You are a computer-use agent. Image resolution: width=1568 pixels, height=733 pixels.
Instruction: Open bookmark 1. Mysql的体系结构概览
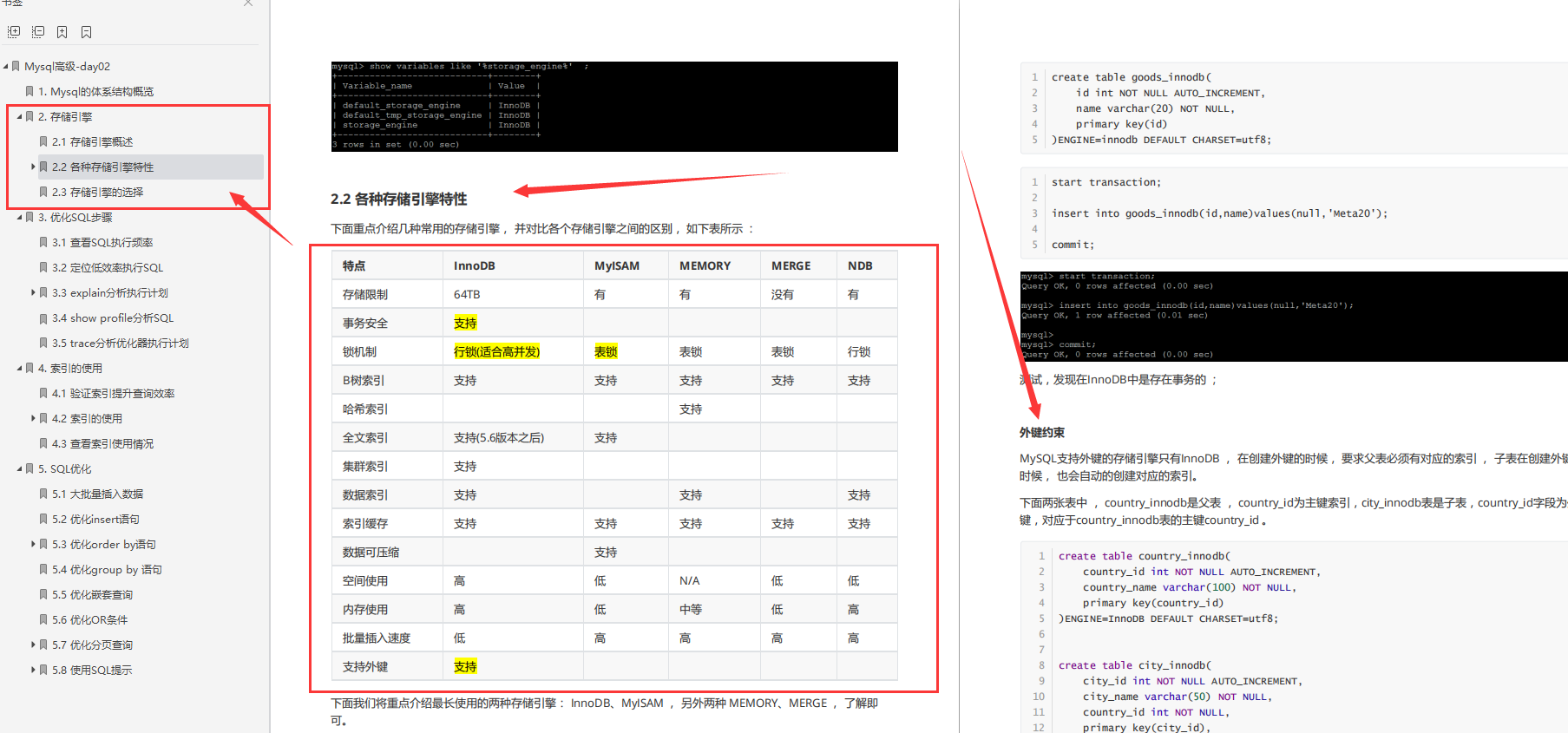click(x=95, y=91)
